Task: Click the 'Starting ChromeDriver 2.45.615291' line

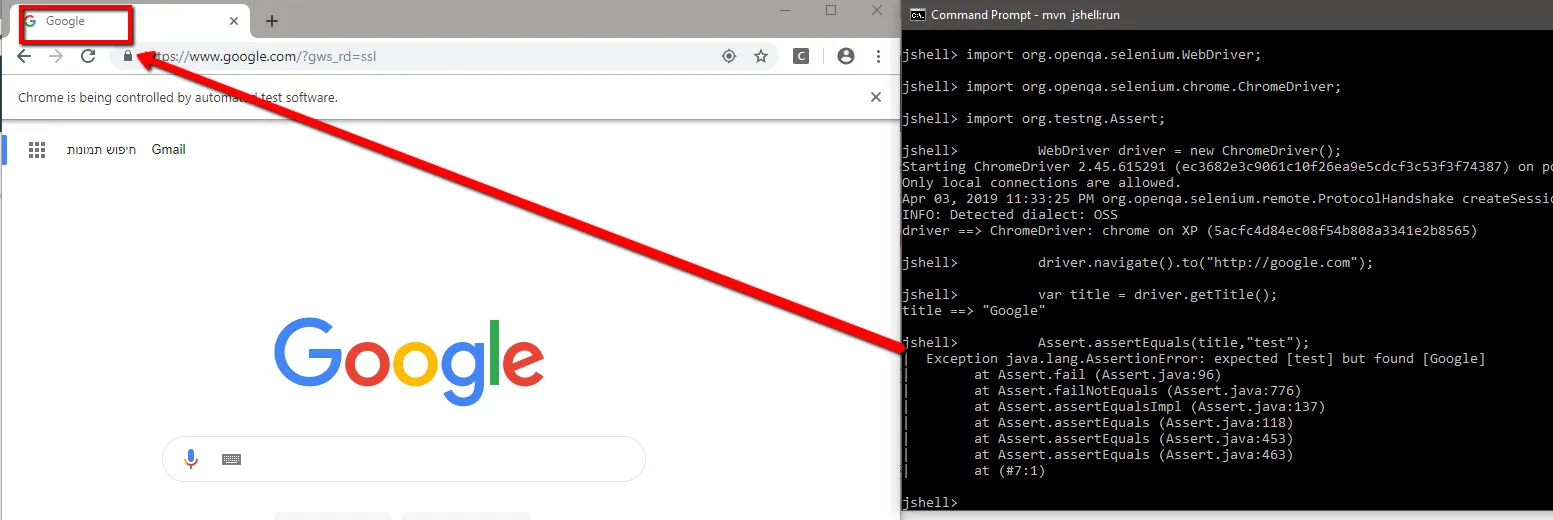Action: [x=1227, y=167]
